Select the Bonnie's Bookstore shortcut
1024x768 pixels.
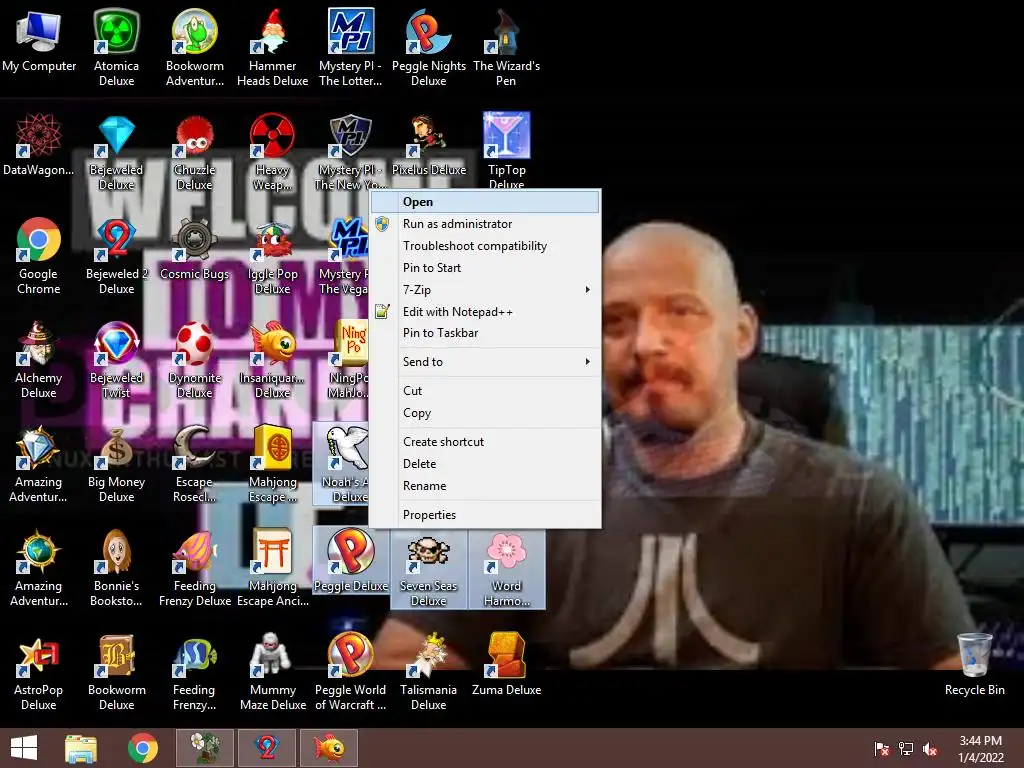point(116,568)
